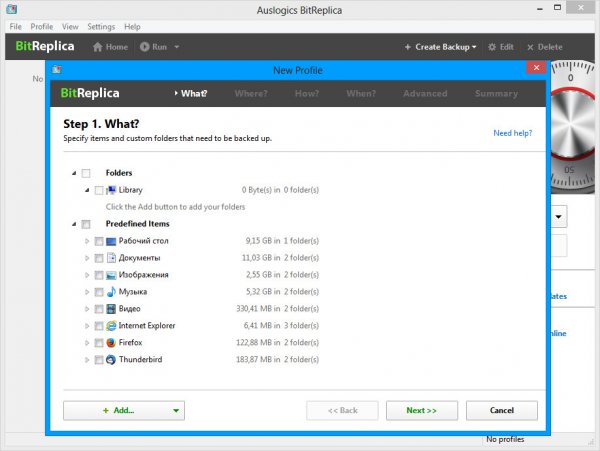Select the Firefox checkbox
The image size is (600, 451).
click(99, 343)
